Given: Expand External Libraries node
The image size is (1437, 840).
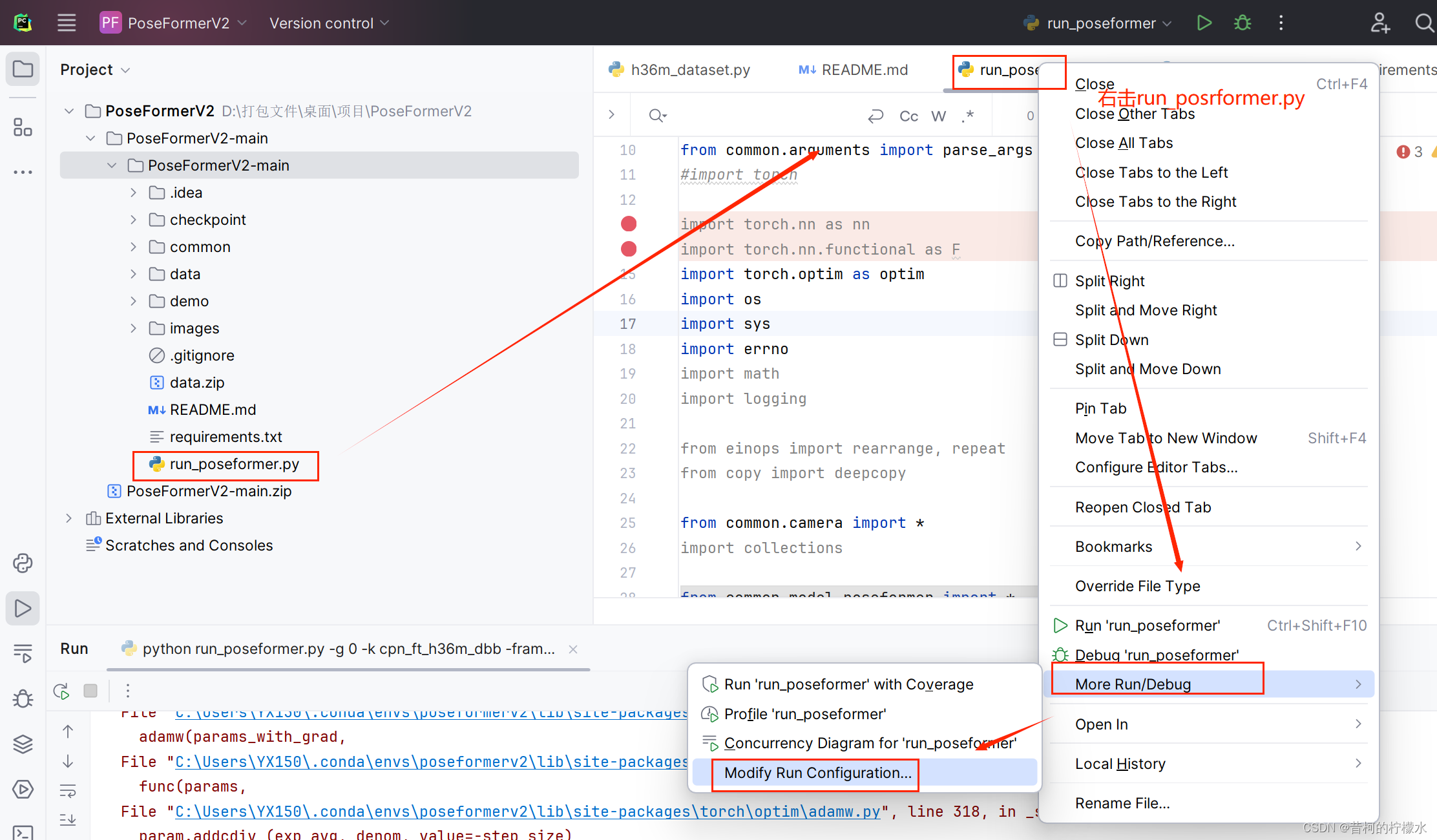Looking at the screenshot, I should 69,518.
